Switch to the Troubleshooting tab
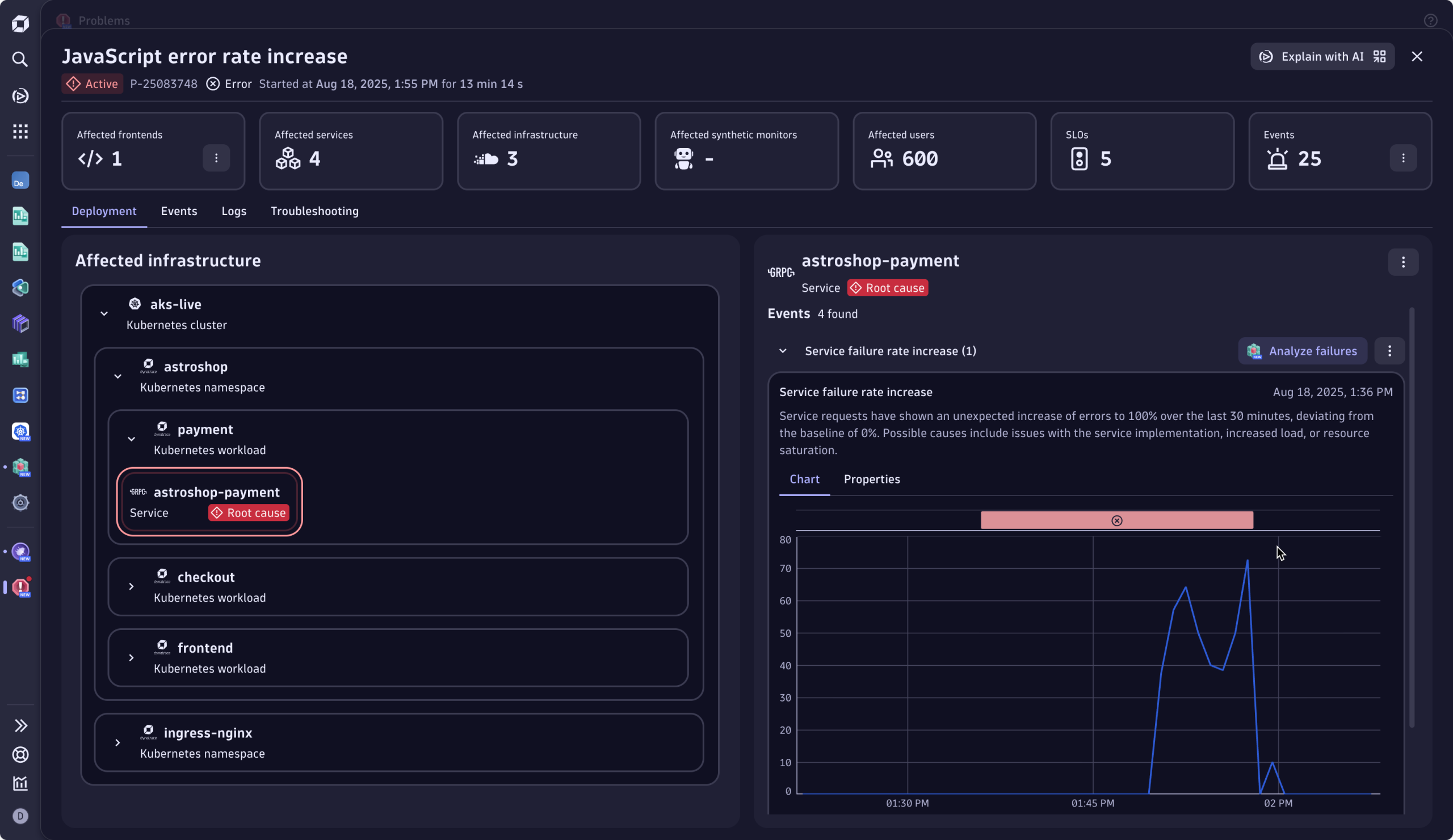 [x=314, y=211]
